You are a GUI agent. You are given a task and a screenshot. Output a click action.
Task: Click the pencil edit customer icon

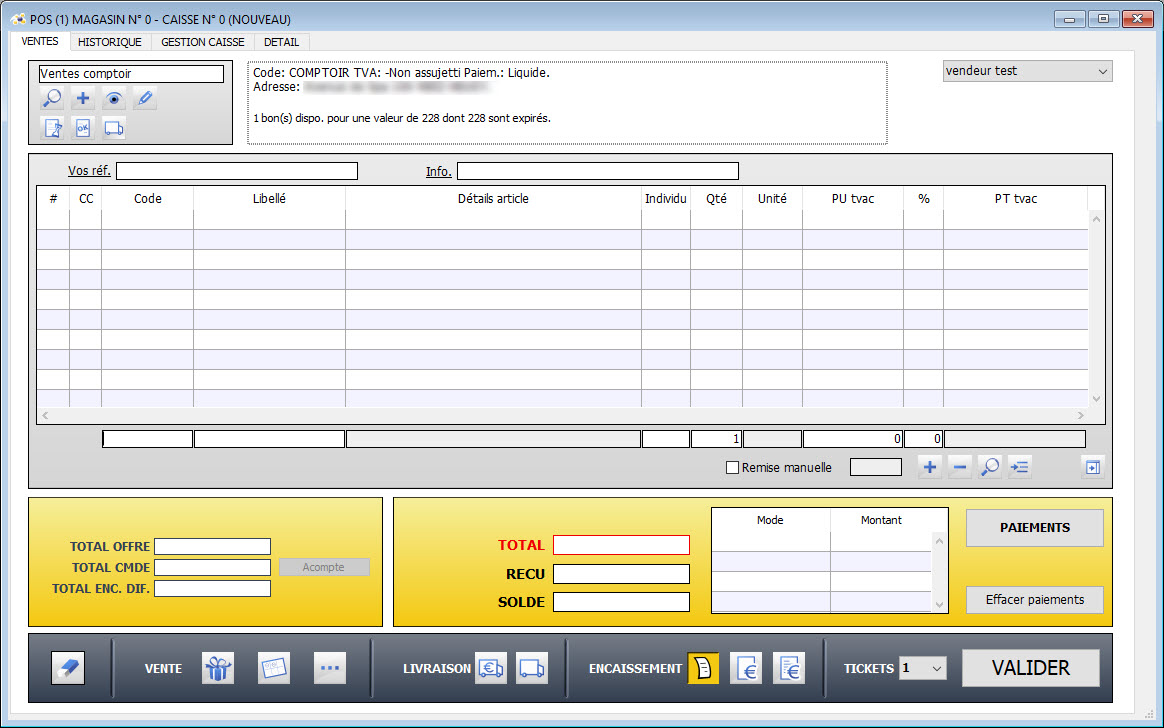pos(145,99)
